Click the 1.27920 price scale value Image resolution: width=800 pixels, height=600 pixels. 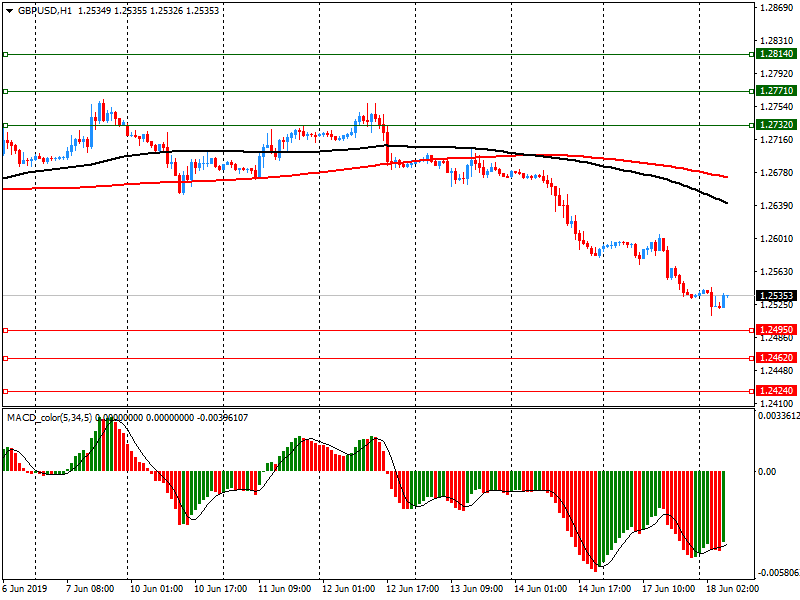coord(777,74)
